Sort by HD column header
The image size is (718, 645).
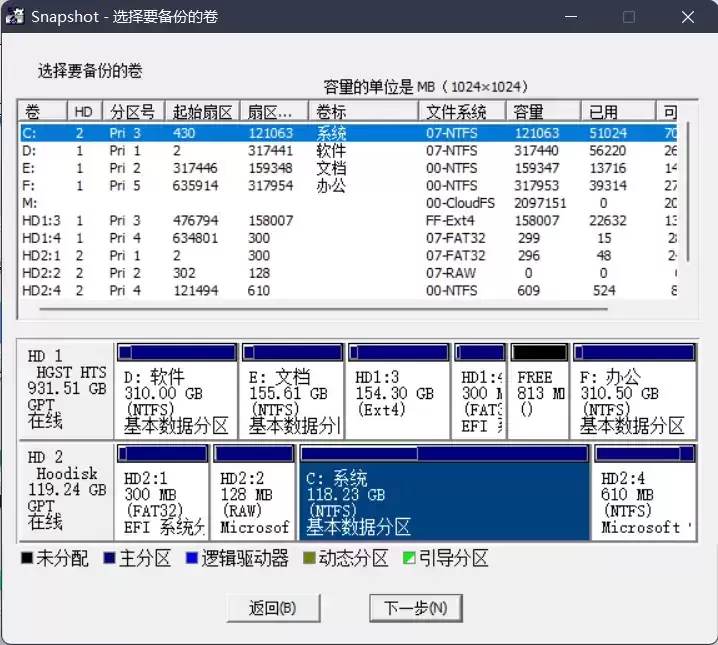click(x=85, y=111)
